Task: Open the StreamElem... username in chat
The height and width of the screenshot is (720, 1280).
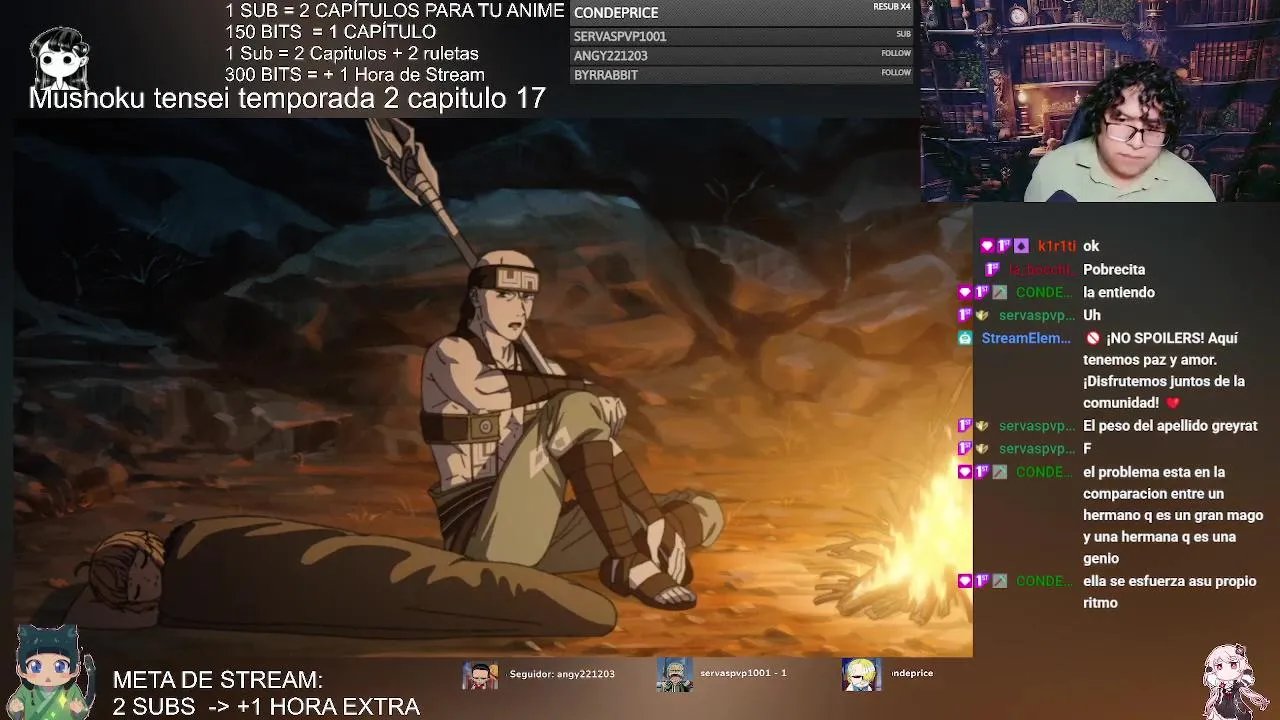Action: 1026,339
